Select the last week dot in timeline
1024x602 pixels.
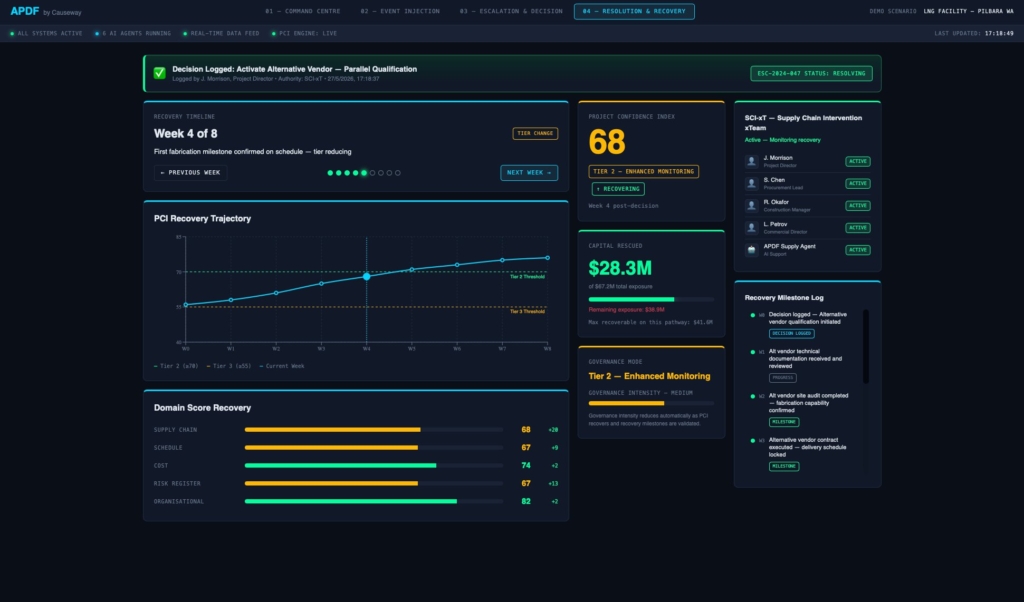coord(398,173)
